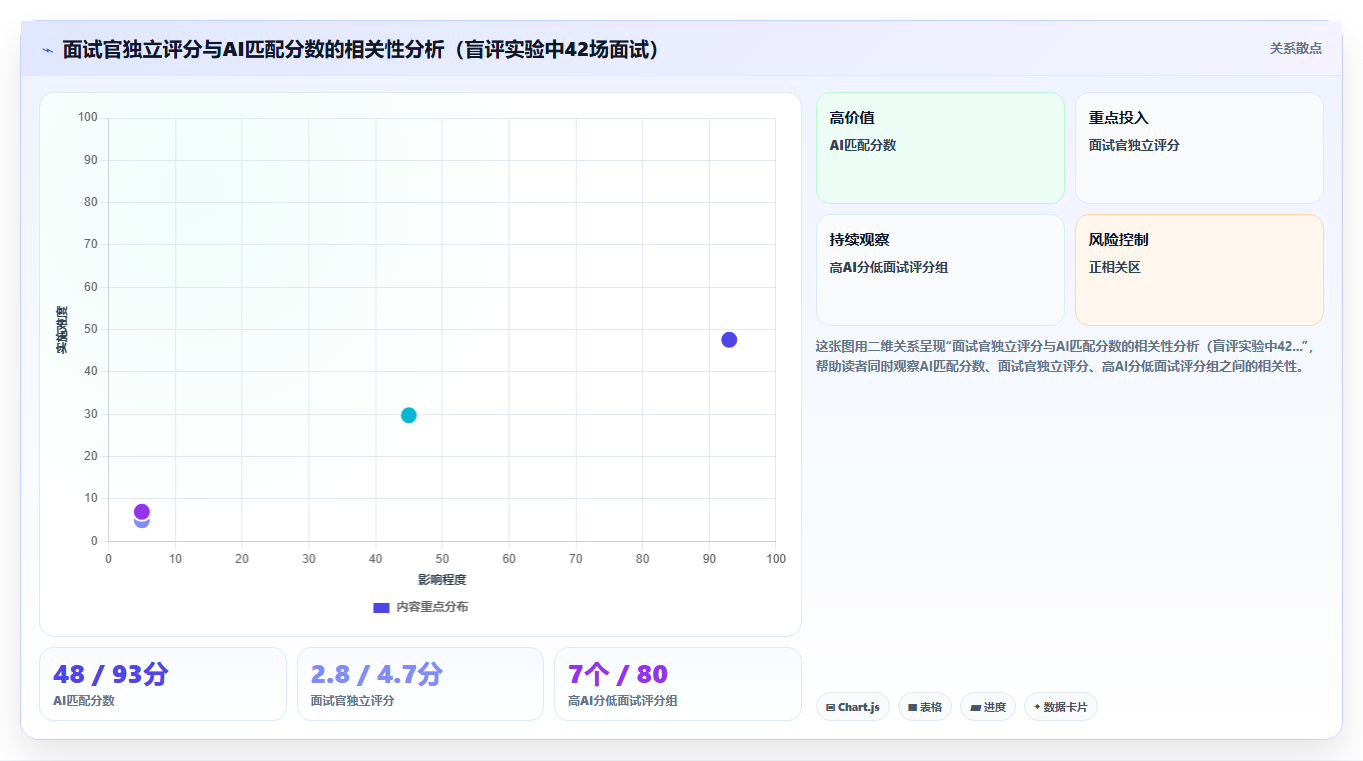Toggle the 内容重点分布 legend swatch
This screenshot has width=1363, height=761.
[381, 607]
